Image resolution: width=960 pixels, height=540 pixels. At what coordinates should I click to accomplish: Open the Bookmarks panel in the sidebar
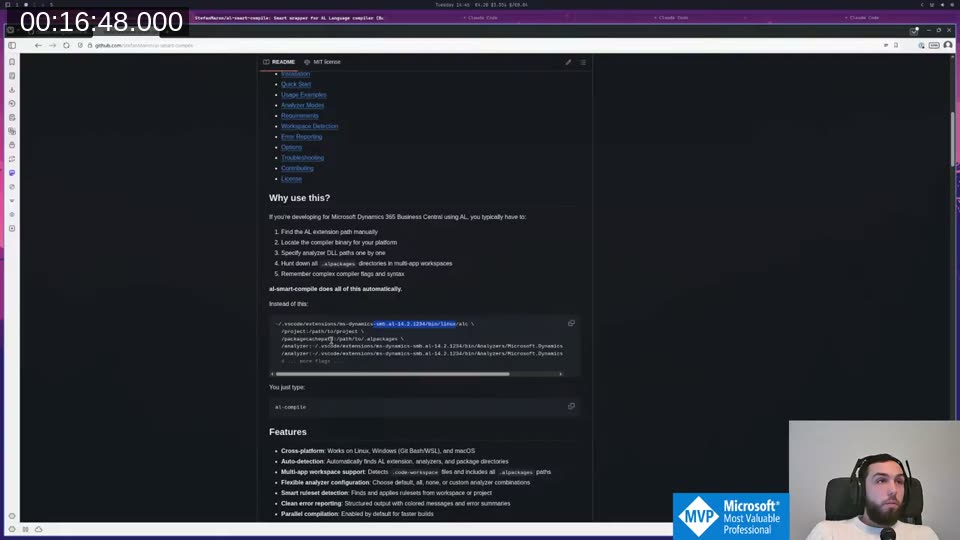(12, 62)
